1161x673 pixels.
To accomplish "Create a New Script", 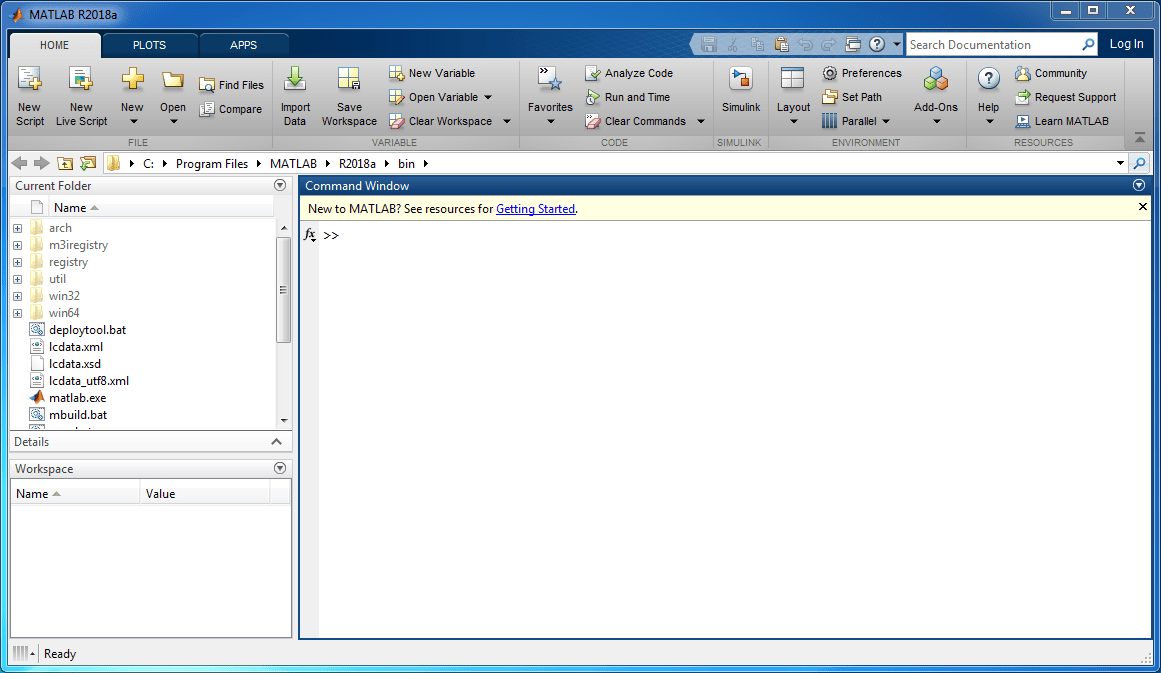I will click(x=30, y=96).
